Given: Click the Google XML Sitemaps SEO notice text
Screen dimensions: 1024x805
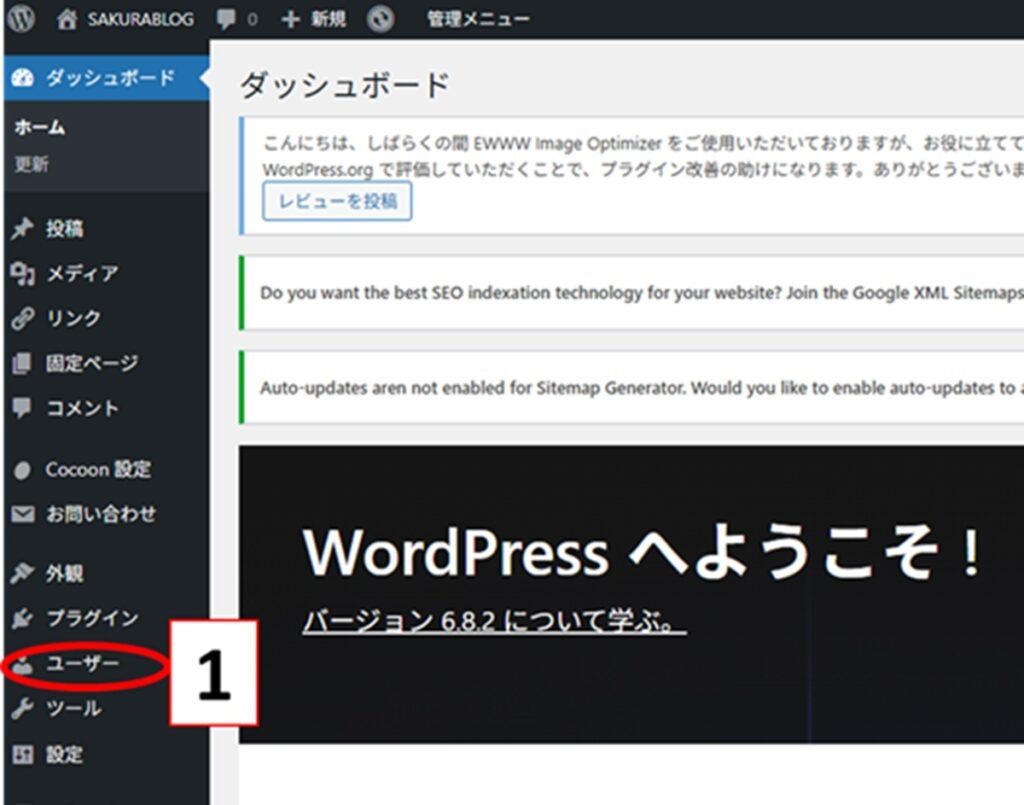Looking at the screenshot, I should (x=642, y=293).
